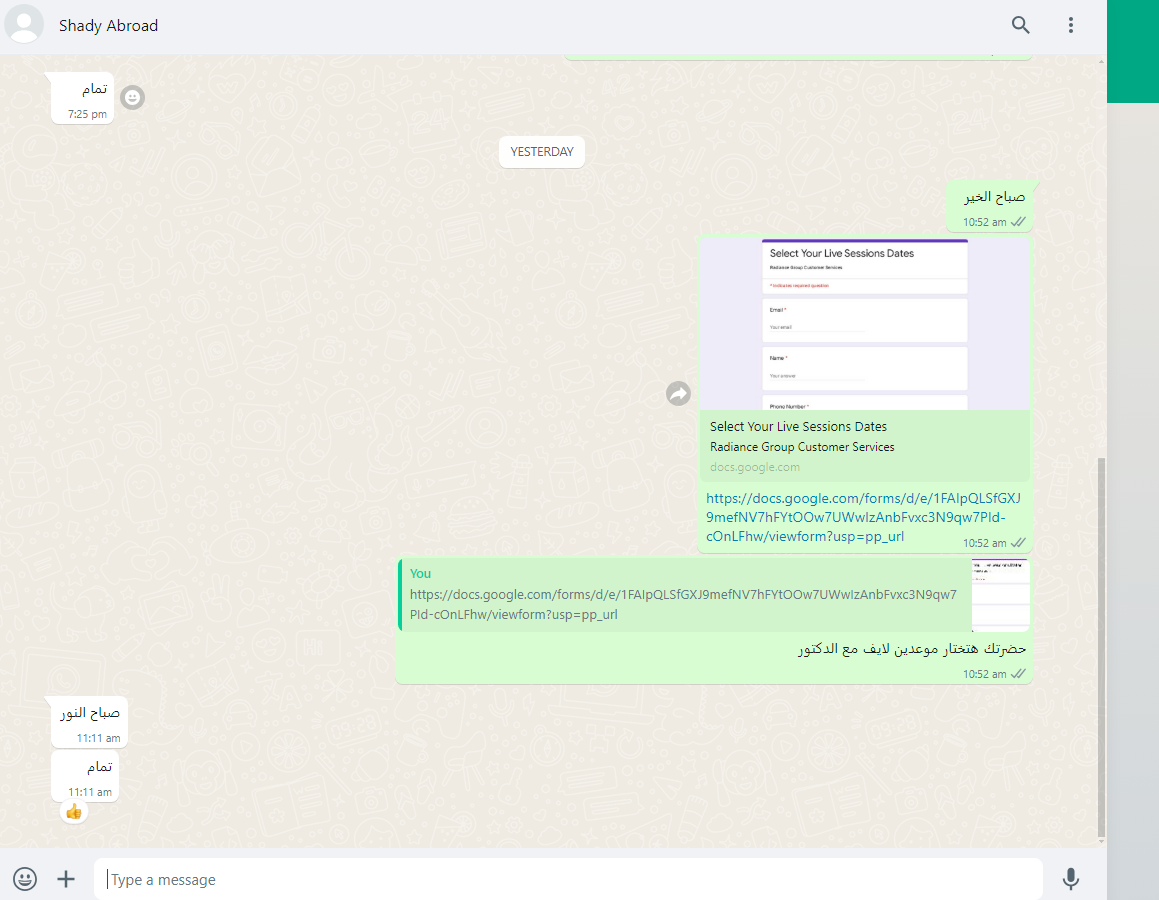The height and width of the screenshot is (900, 1159).
Task: Click the link preview title Select Your Live Sessions Dates
Action: click(x=798, y=426)
